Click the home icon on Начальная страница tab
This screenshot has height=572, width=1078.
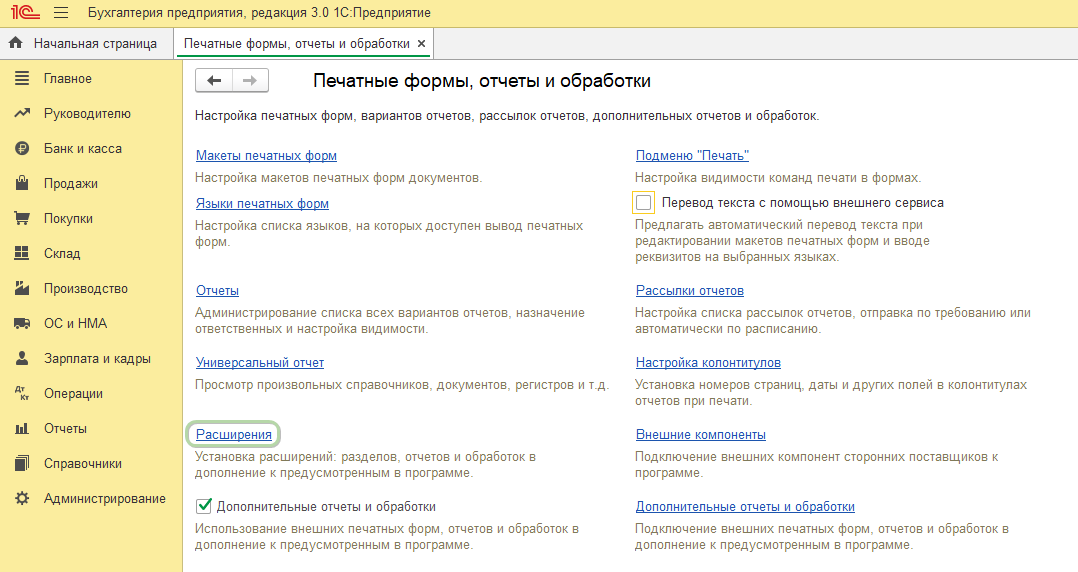(x=16, y=43)
